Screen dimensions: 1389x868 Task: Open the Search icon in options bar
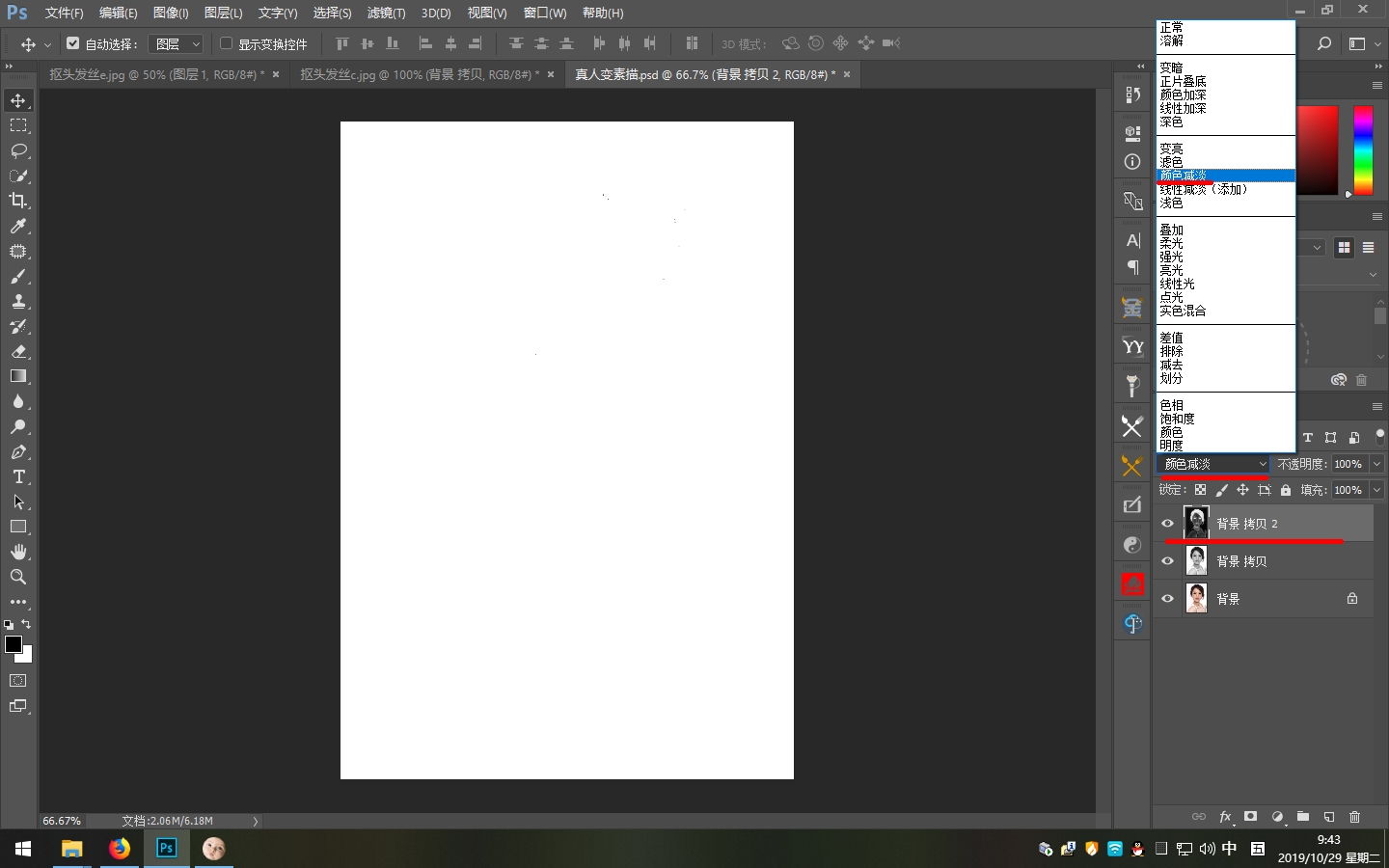point(1324,43)
